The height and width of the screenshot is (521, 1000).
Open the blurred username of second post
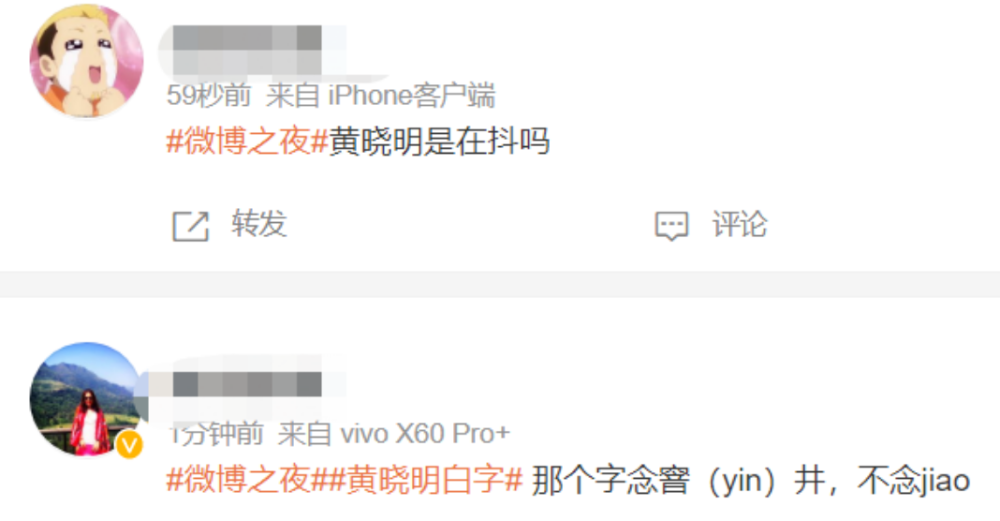pos(247,385)
